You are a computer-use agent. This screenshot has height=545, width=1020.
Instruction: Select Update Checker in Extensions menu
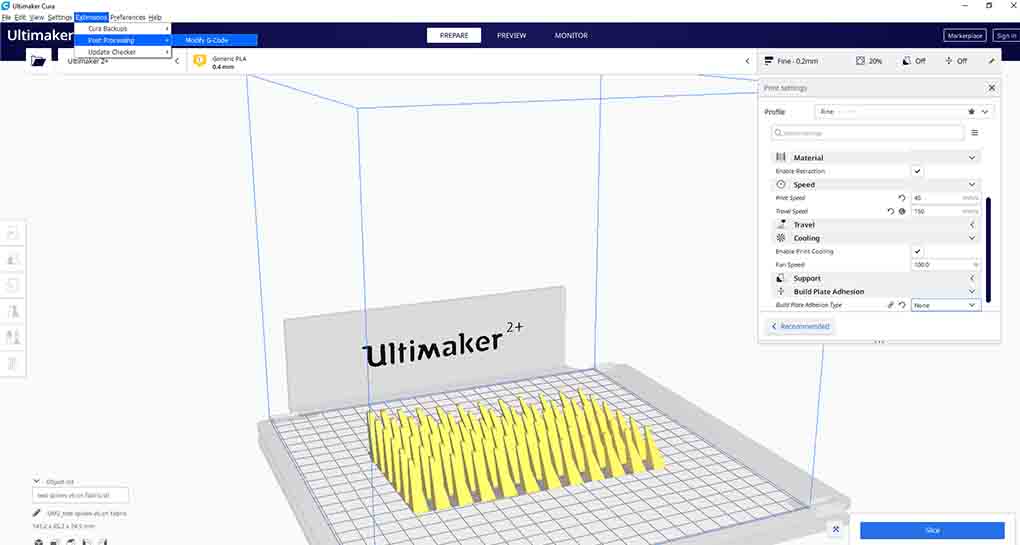[x=123, y=52]
